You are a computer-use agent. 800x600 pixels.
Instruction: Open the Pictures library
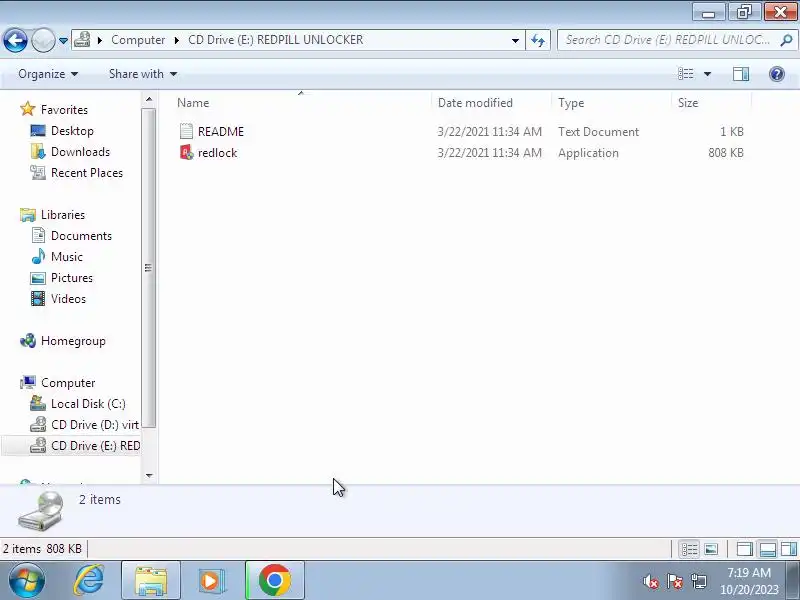[x=72, y=278]
